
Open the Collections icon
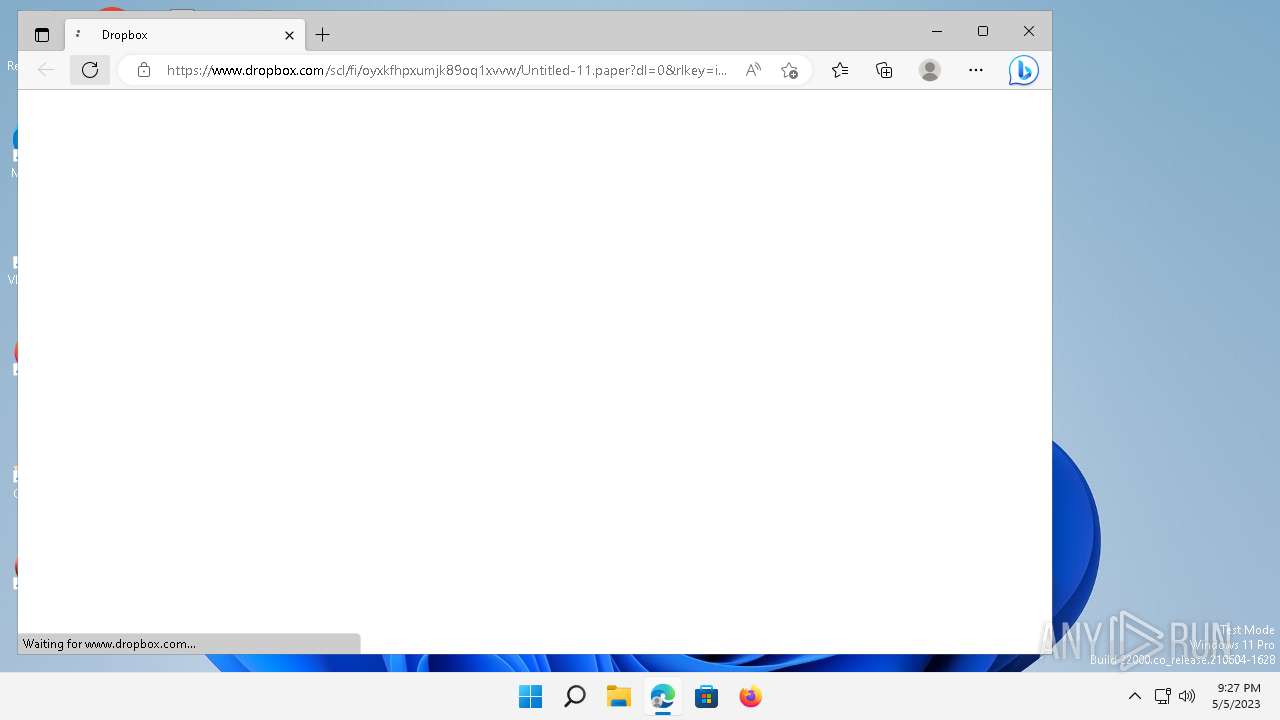pos(884,70)
